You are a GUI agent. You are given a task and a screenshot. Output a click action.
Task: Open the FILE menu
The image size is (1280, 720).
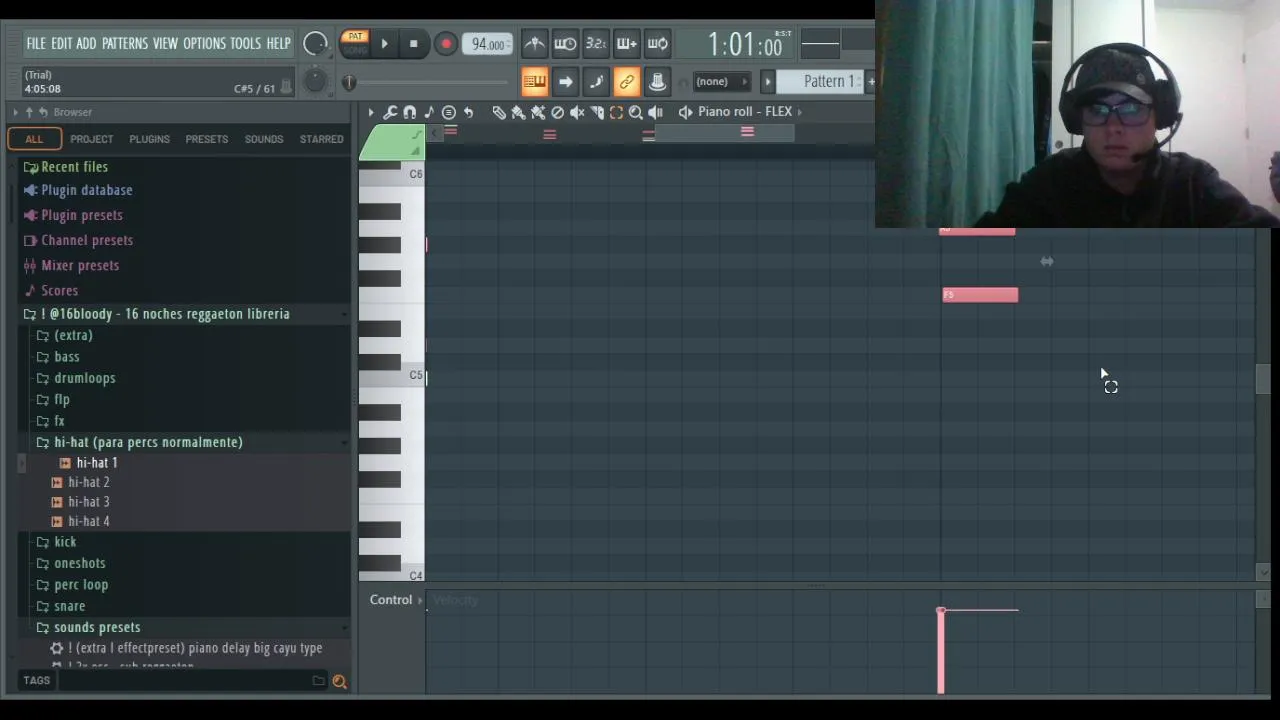point(36,43)
